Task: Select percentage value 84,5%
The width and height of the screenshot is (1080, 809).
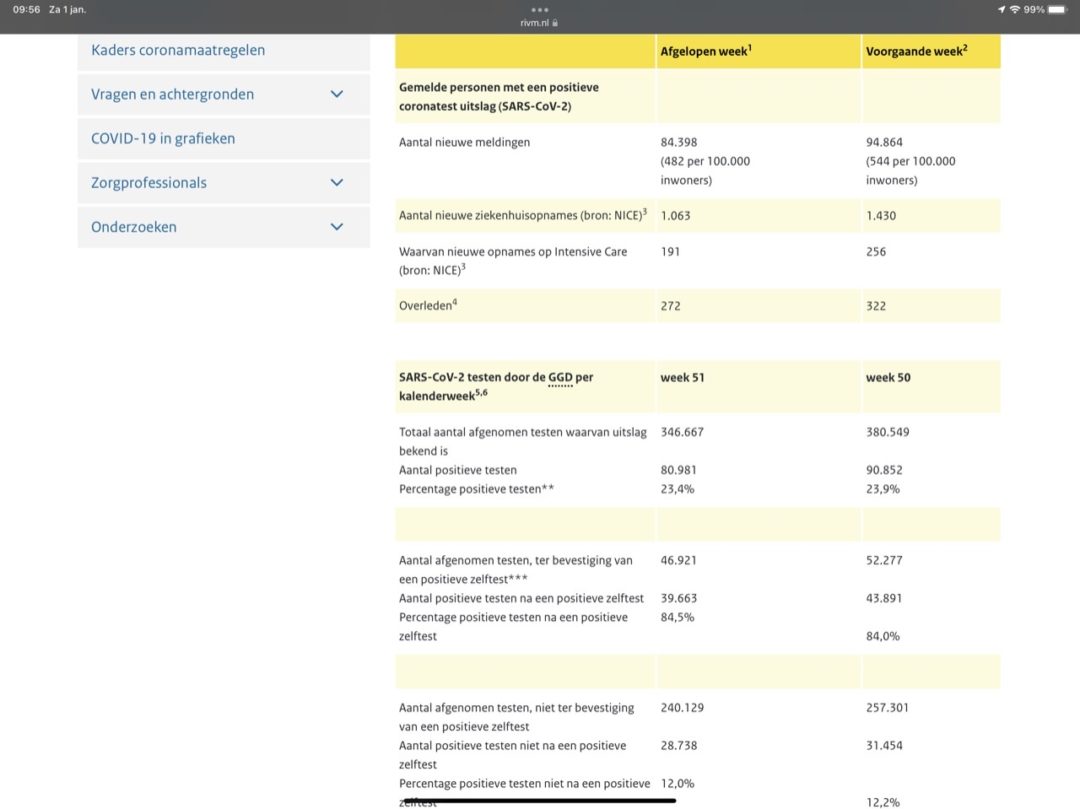Action: point(677,618)
